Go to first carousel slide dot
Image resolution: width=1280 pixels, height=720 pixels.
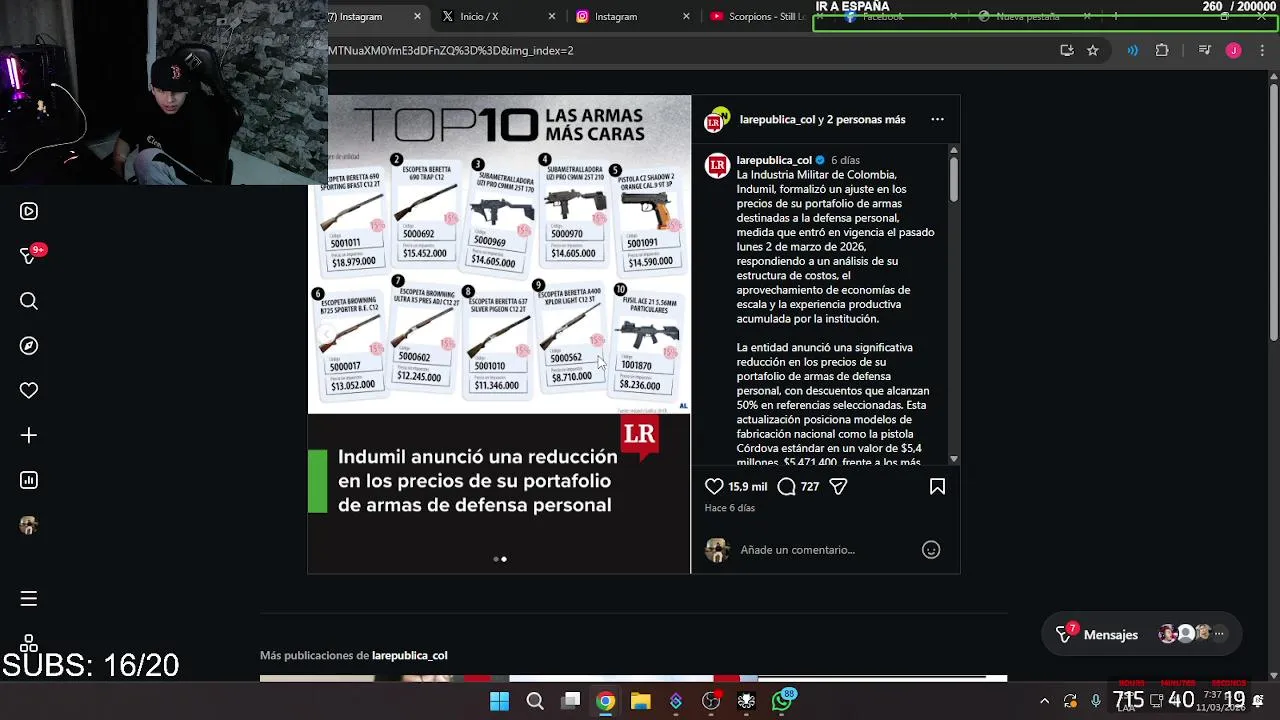point(496,559)
